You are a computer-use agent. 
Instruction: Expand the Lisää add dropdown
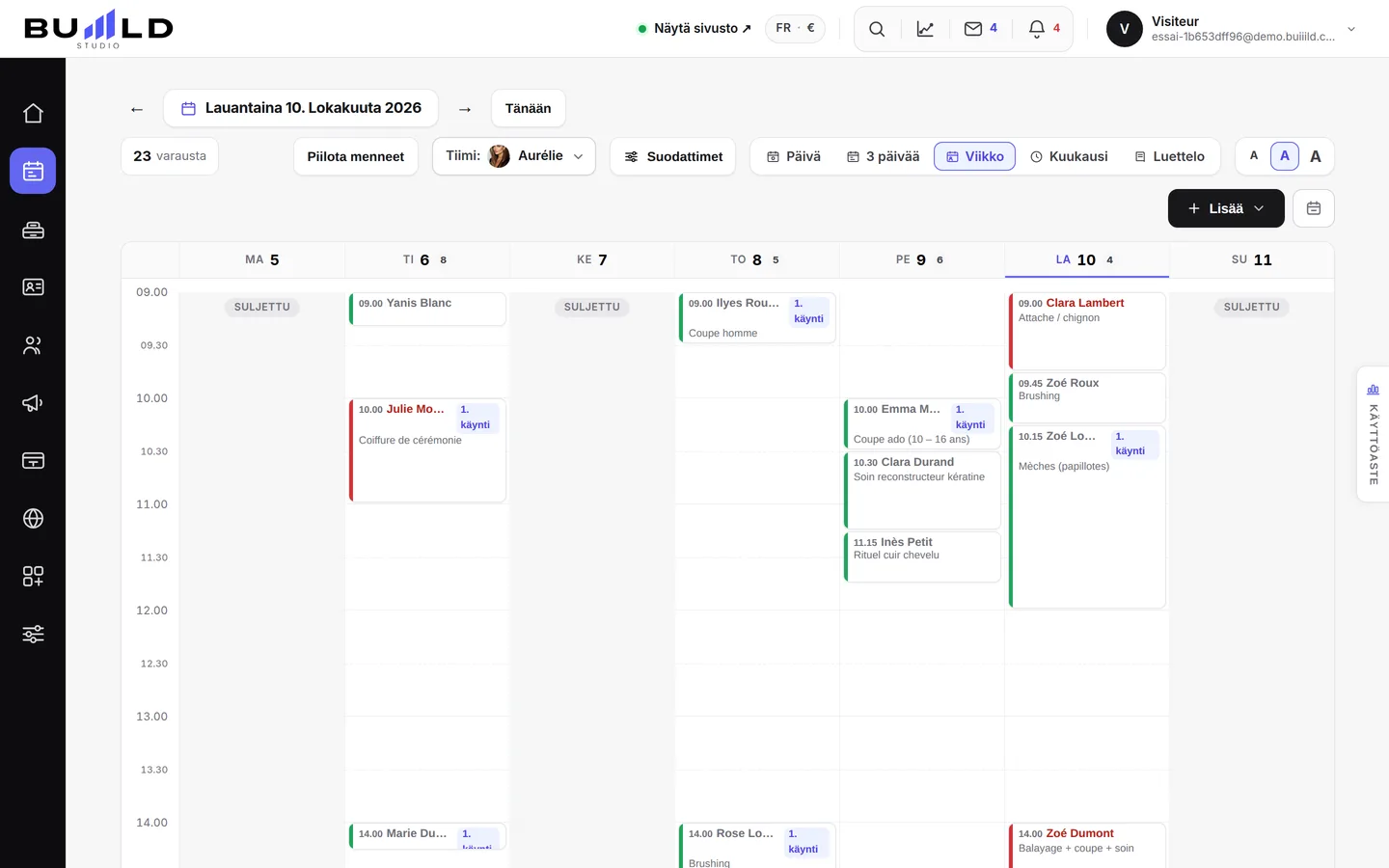(x=1226, y=208)
